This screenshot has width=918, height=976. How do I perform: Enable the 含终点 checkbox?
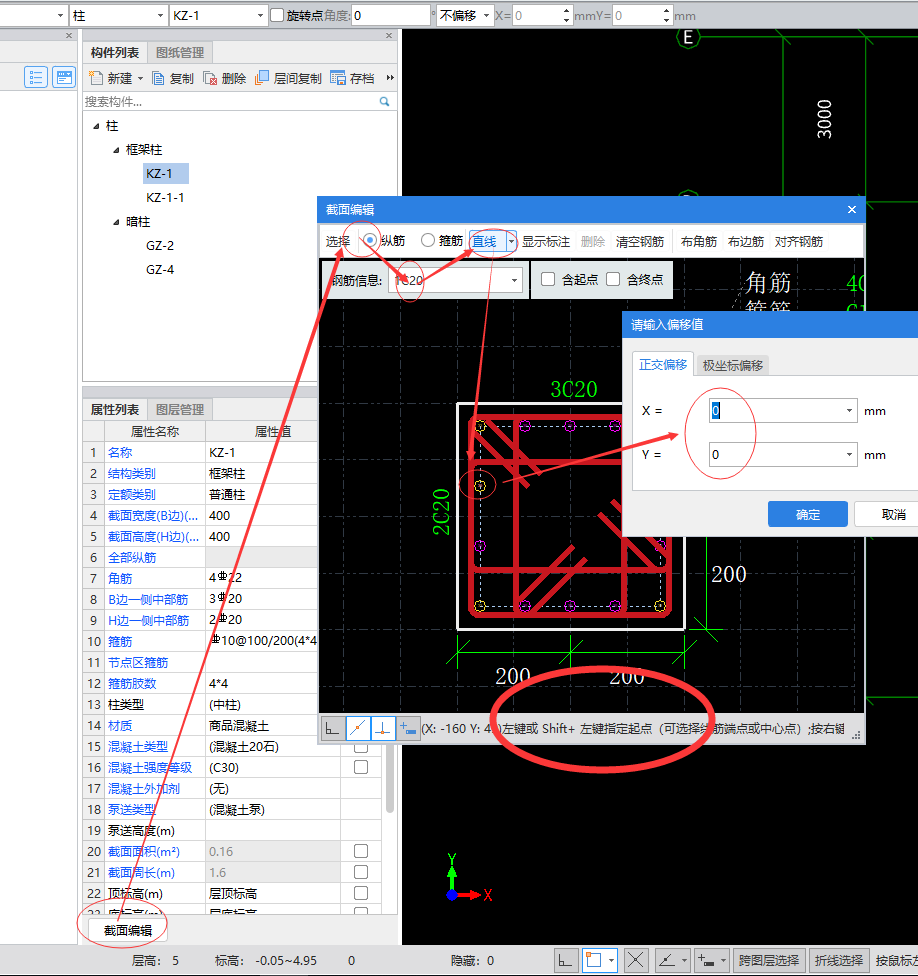613,279
